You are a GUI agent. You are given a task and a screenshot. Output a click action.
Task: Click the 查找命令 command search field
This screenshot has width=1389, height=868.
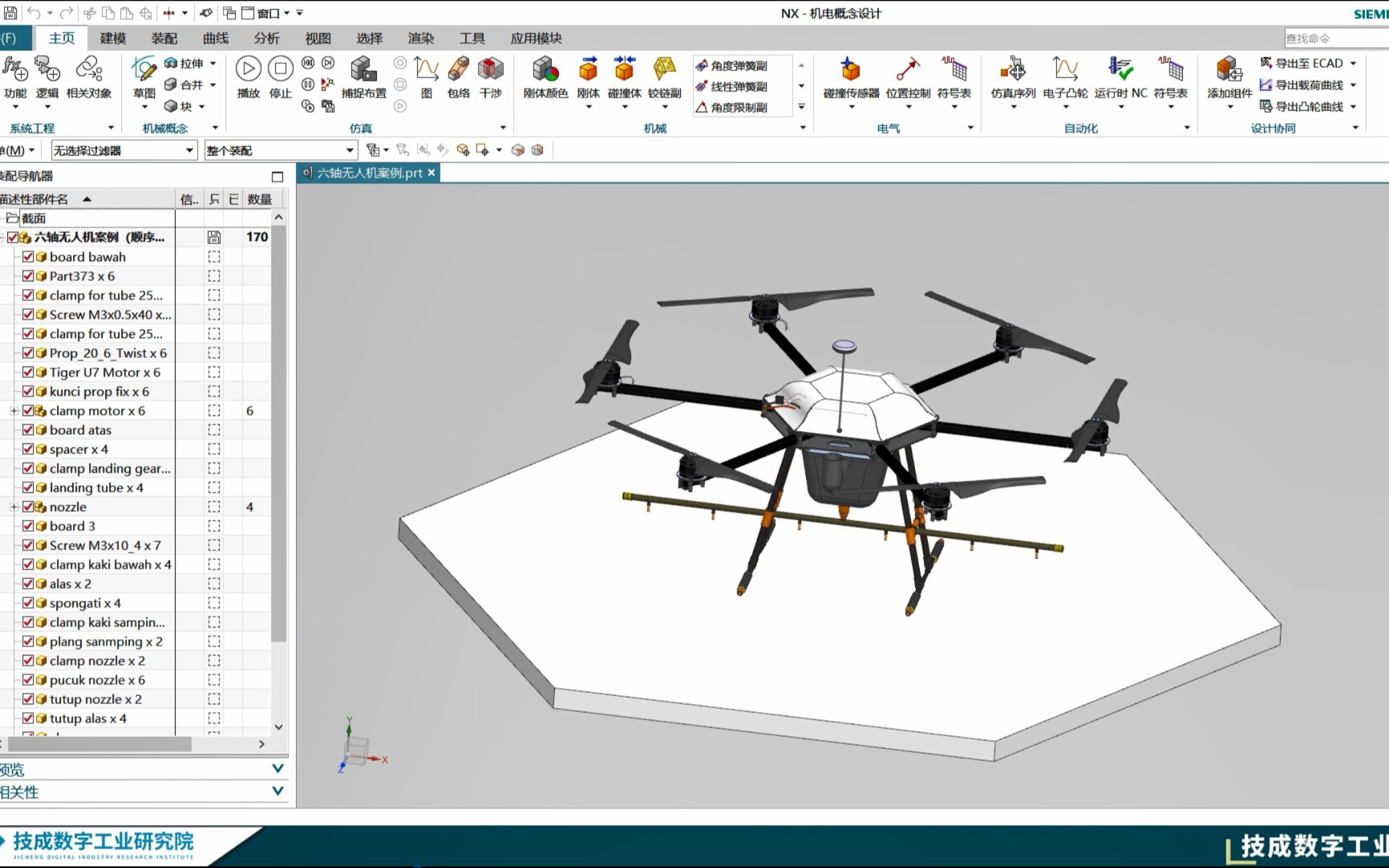coord(1332,38)
